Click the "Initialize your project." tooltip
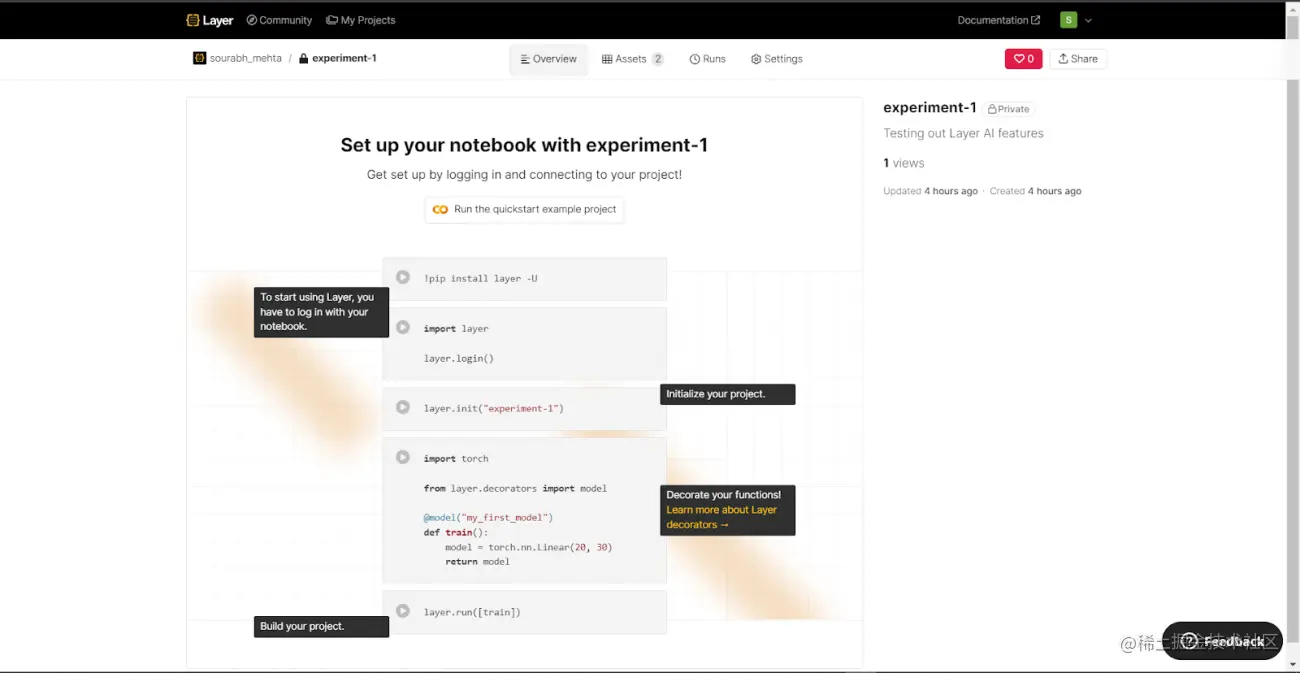 727,394
